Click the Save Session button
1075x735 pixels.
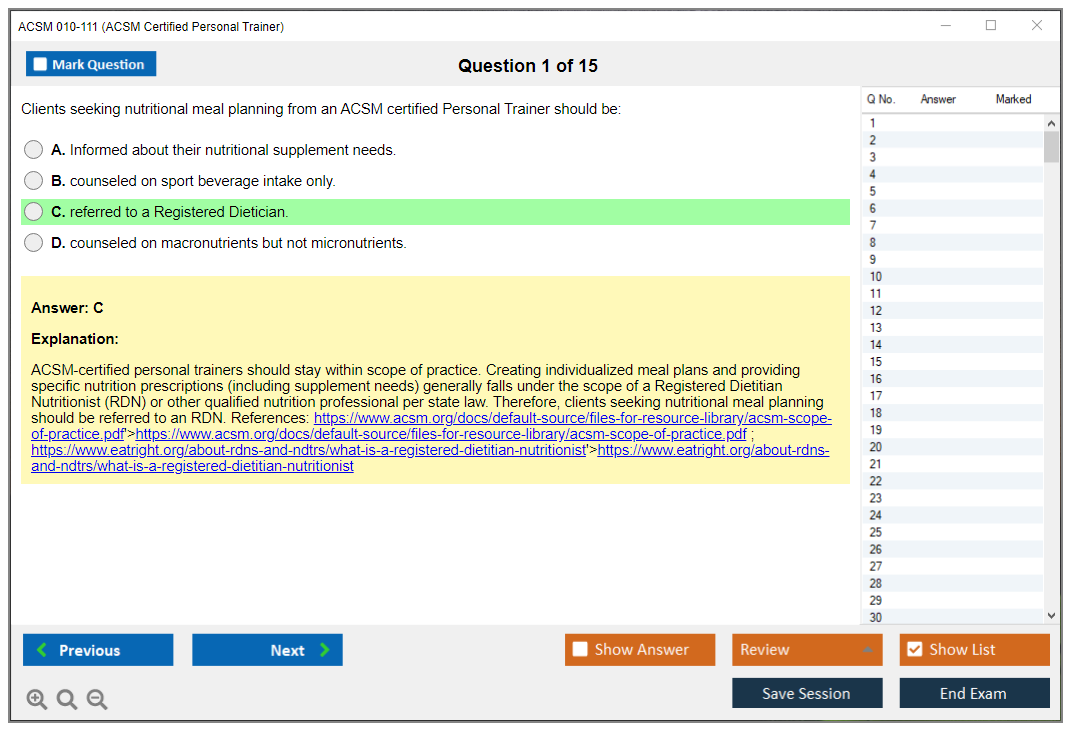coord(806,692)
